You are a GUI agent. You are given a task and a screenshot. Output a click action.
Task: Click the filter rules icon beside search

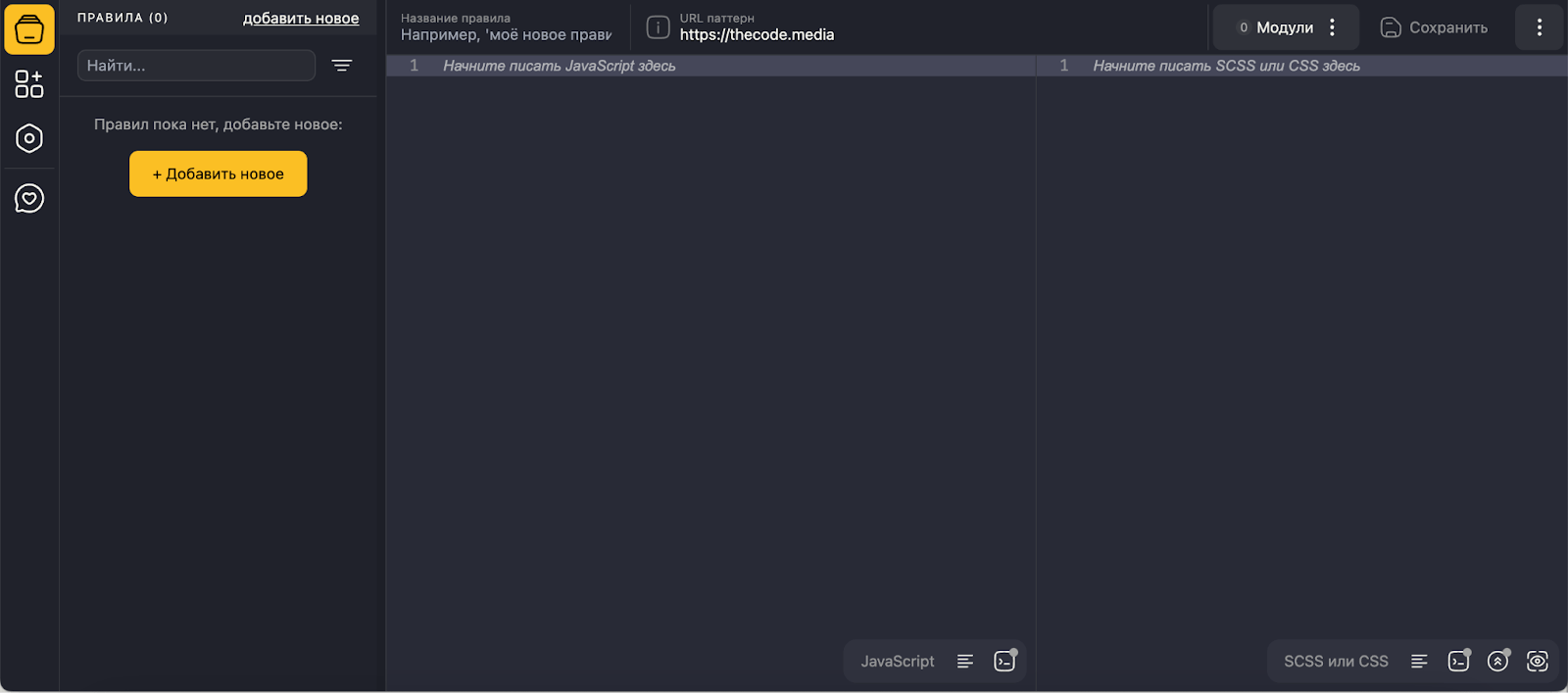pos(342,66)
